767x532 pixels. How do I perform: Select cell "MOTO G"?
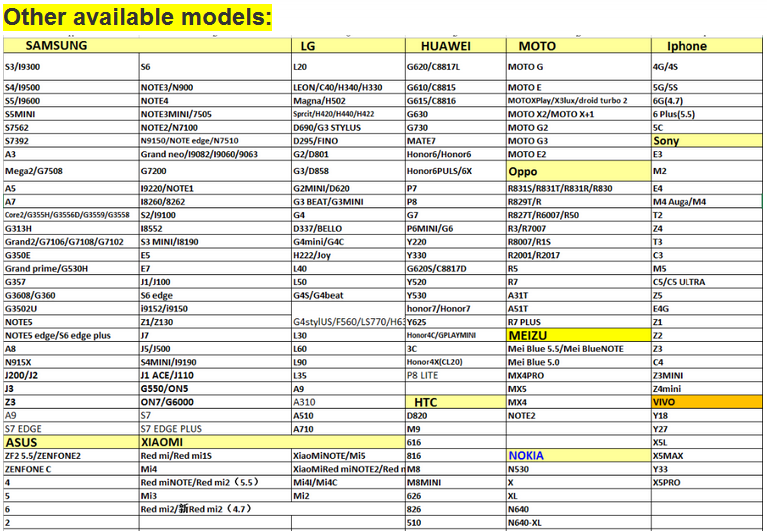(579, 67)
